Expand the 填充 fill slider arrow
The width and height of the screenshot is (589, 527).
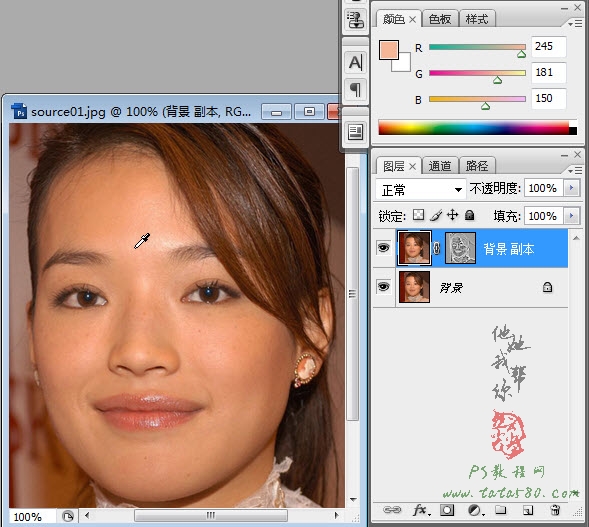[x=572, y=216]
